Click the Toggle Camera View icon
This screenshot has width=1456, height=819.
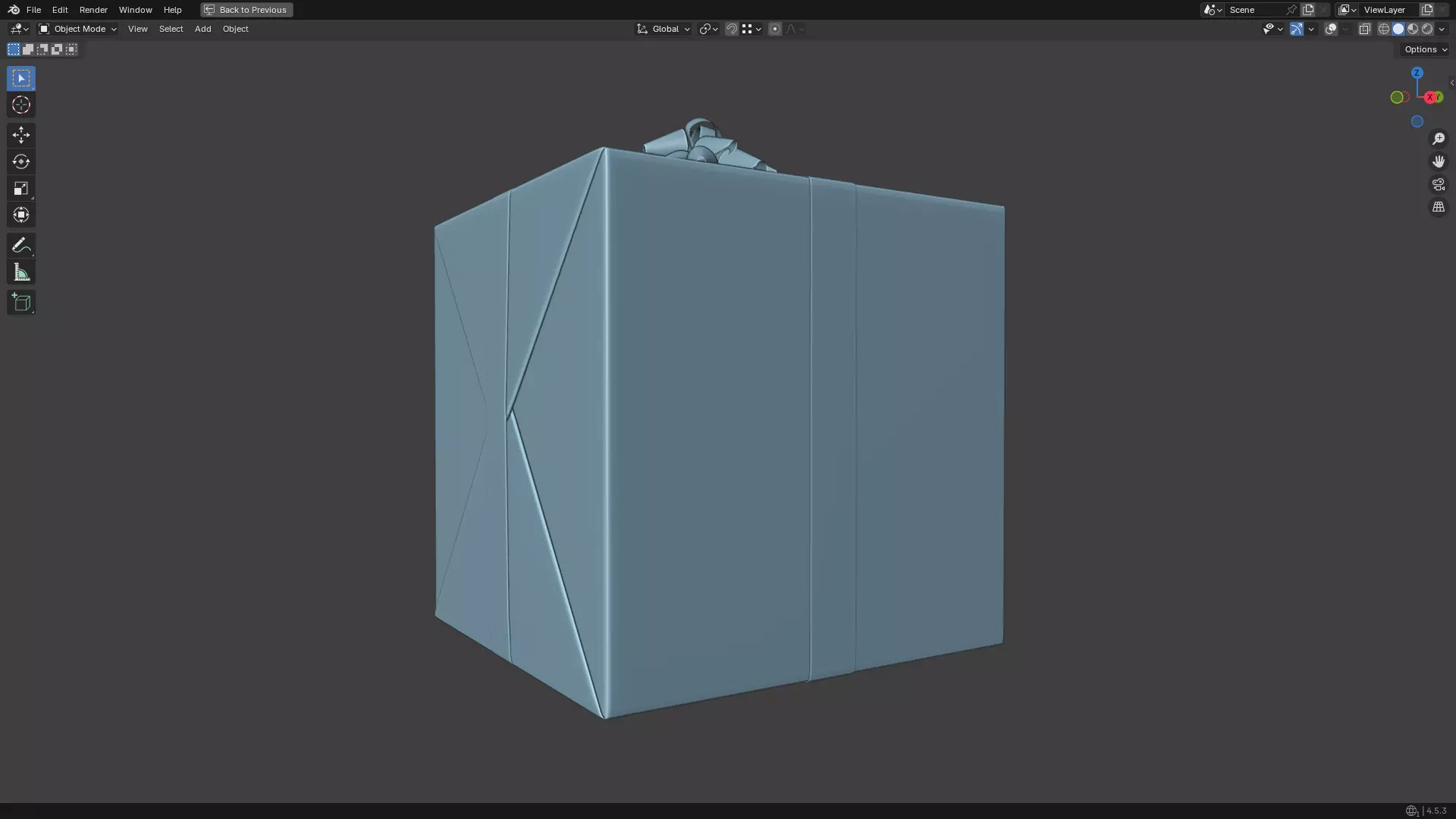[1438, 184]
